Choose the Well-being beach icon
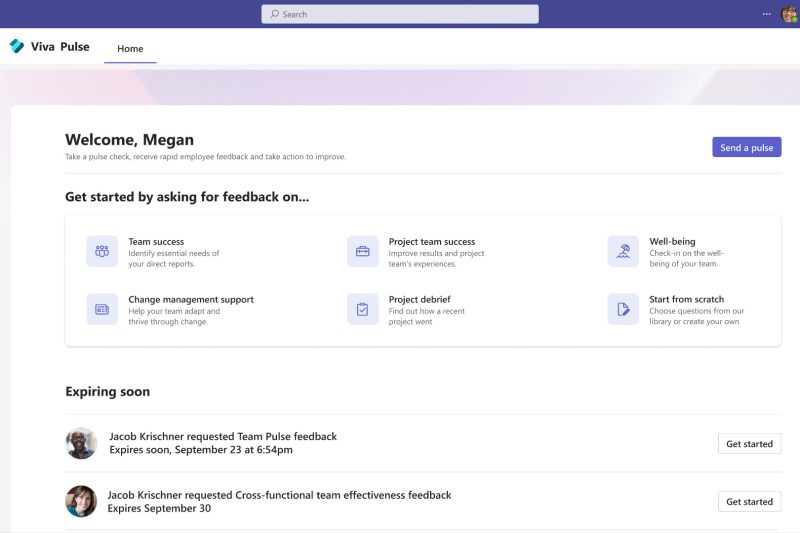The width and height of the screenshot is (800, 533). tap(623, 251)
